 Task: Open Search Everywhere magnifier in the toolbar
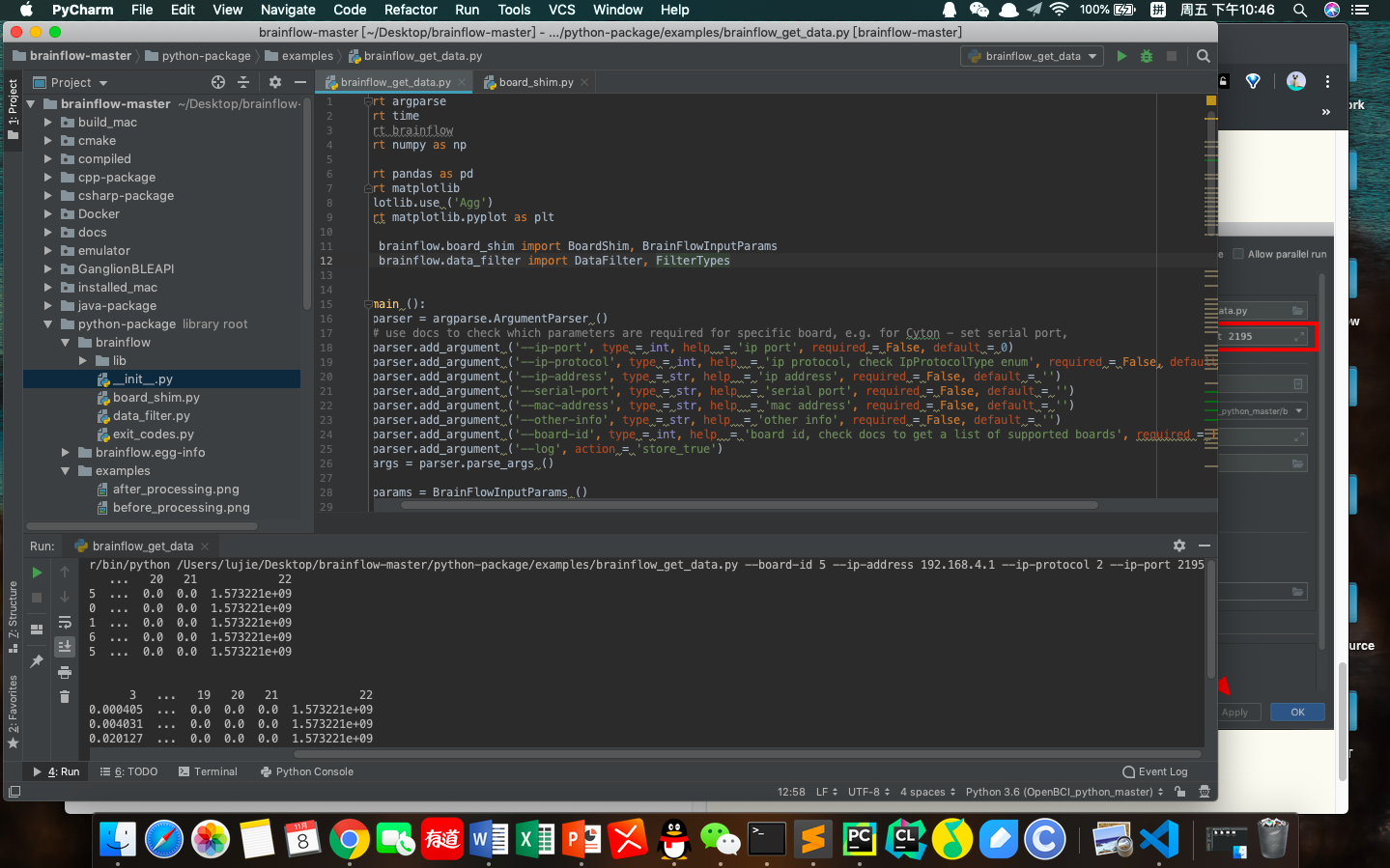(x=1203, y=56)
